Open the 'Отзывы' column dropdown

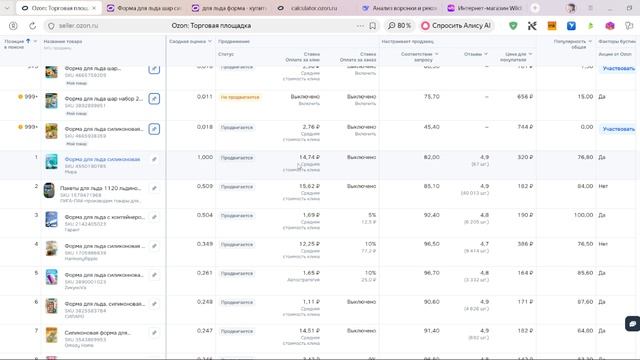(486, 54)
